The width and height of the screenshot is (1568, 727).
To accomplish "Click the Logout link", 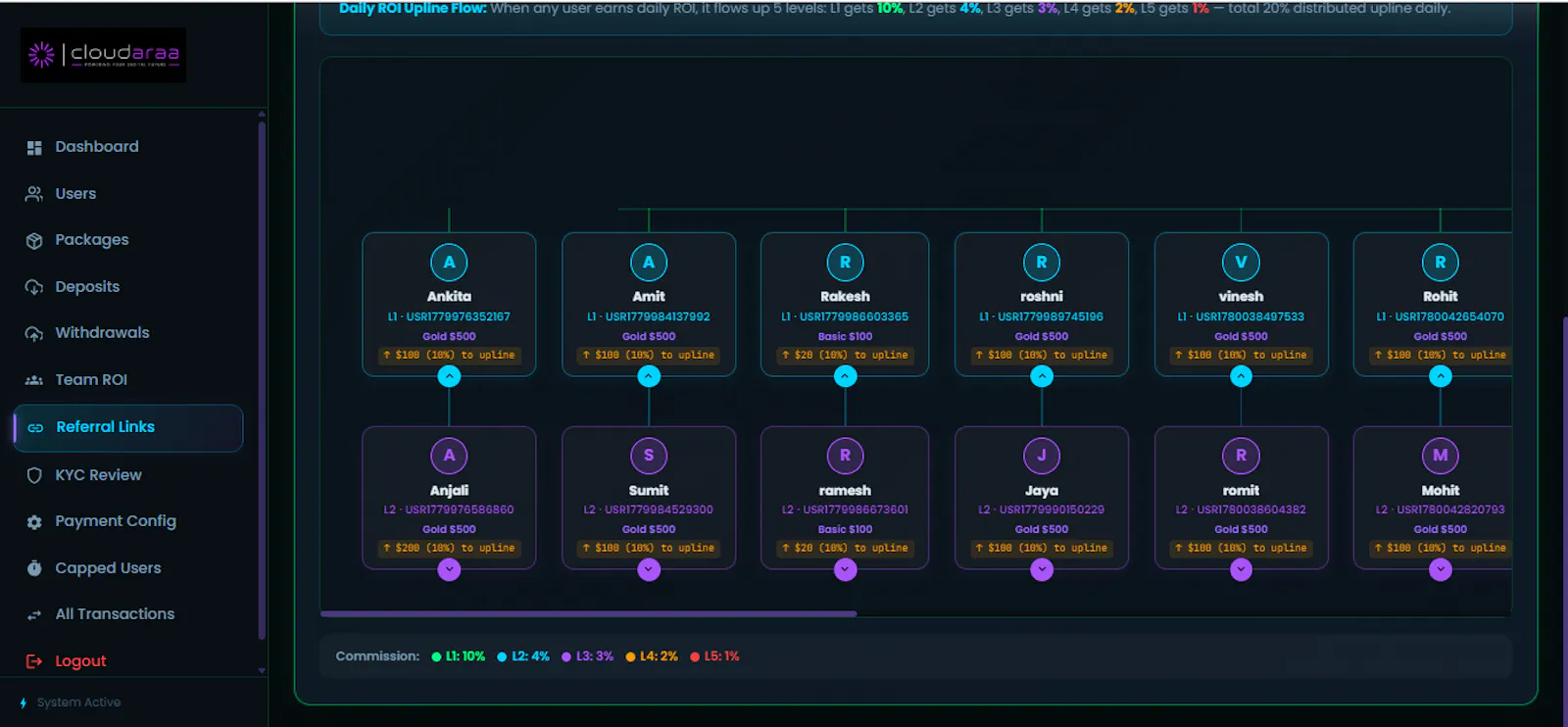I will point(128,661).
